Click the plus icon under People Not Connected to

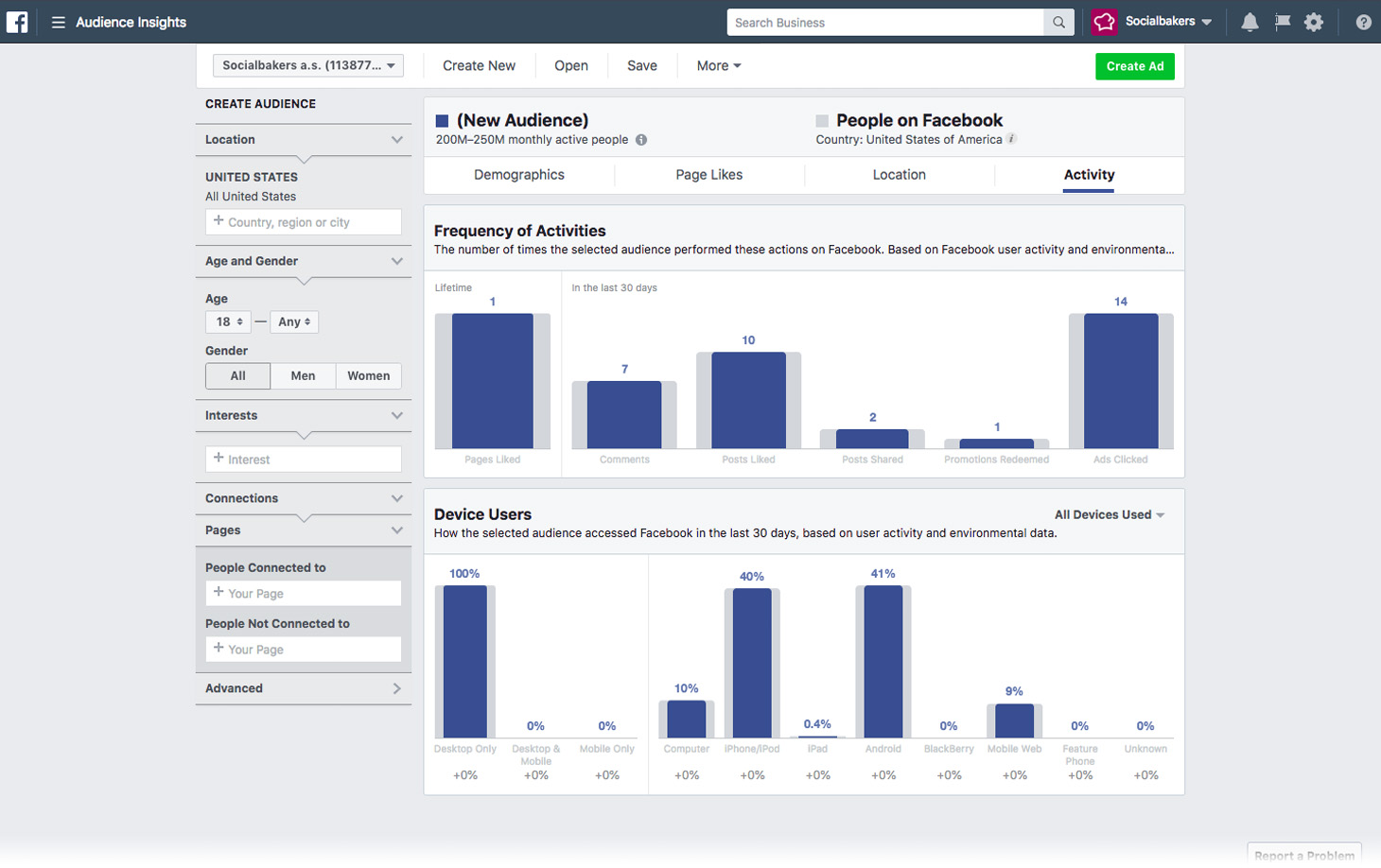point(219,648)
